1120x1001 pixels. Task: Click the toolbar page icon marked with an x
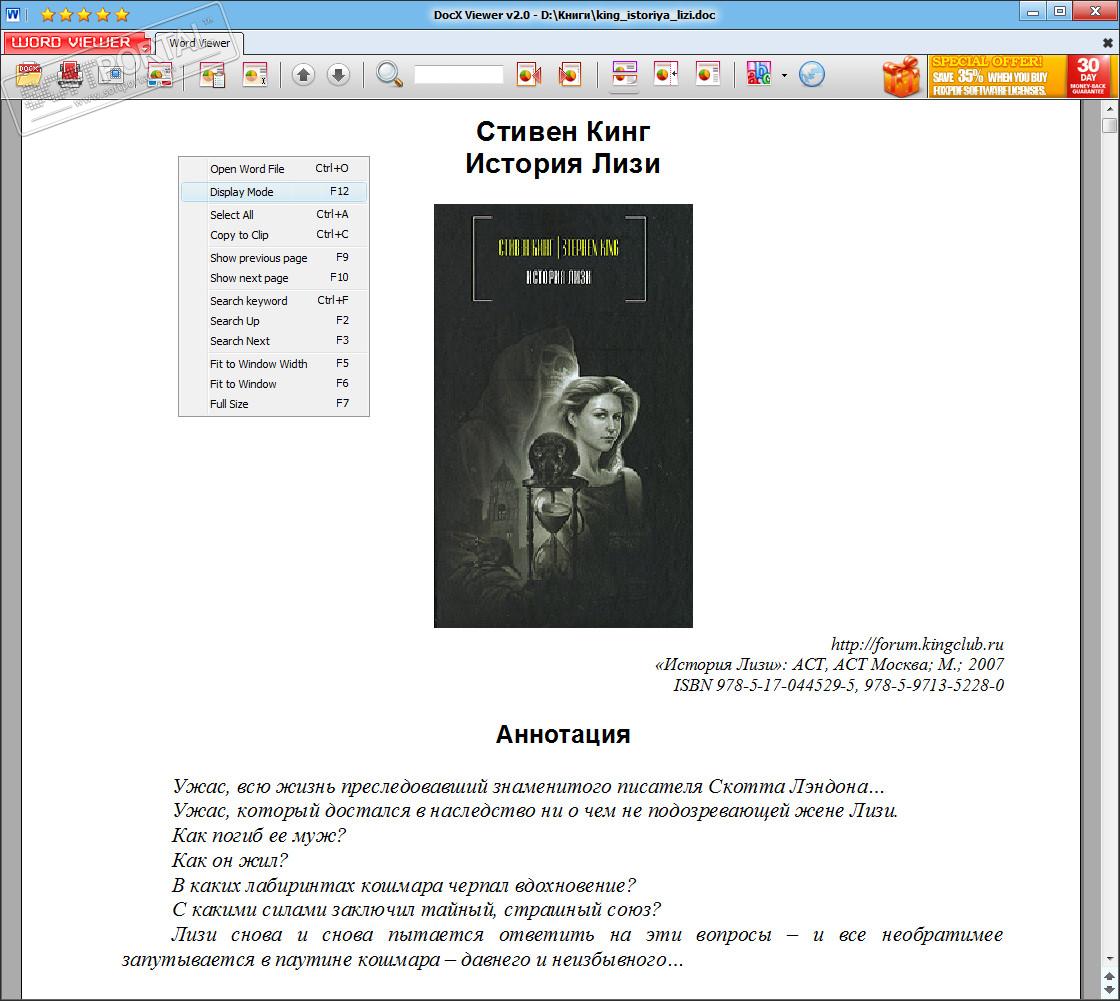click(x=254, y=75)
